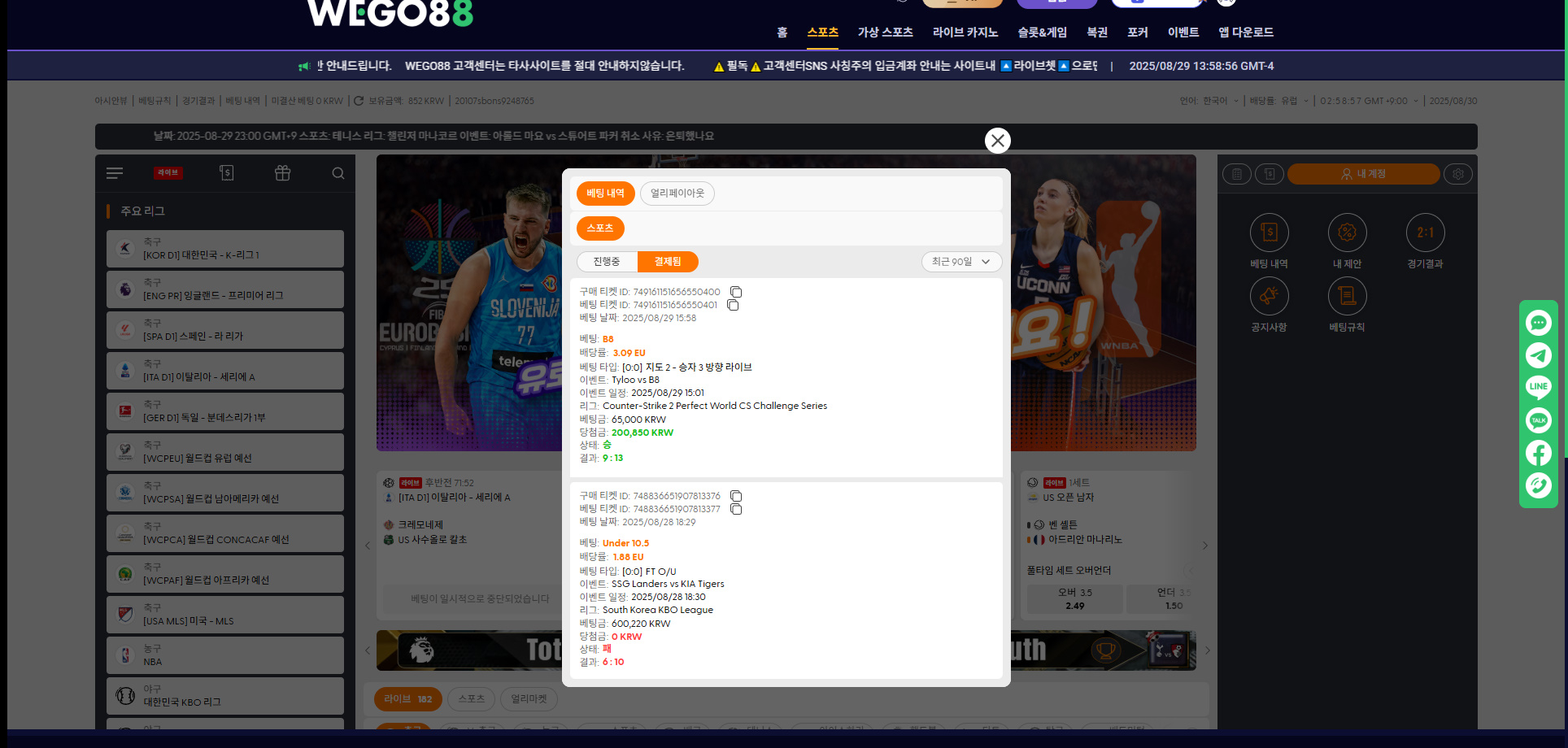This screenshot has width=1568, height=748.
Task: Select the 독일 분데스리가 1부 row
Action: (225, 411)
